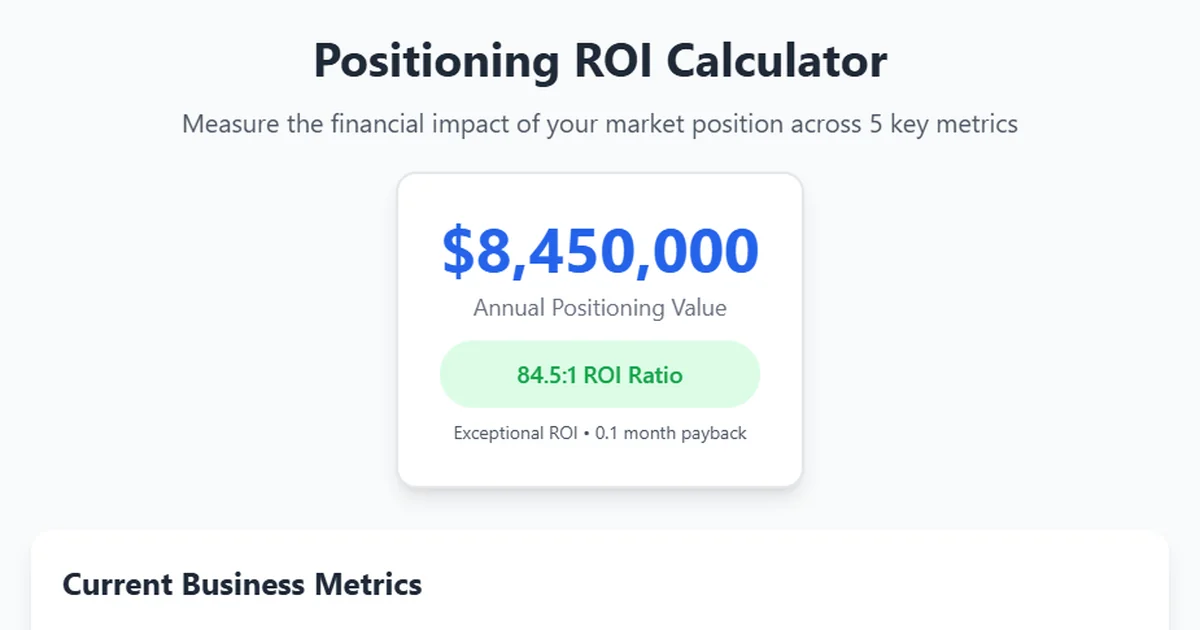This screenshot has width=1200, height=630.
Task: Click the ROI summary card
Action: [599, 330]
